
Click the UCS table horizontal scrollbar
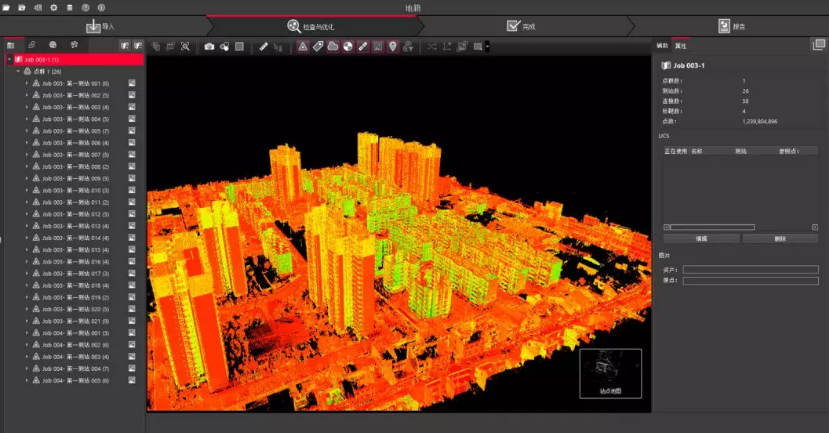(x=710, y=227)
